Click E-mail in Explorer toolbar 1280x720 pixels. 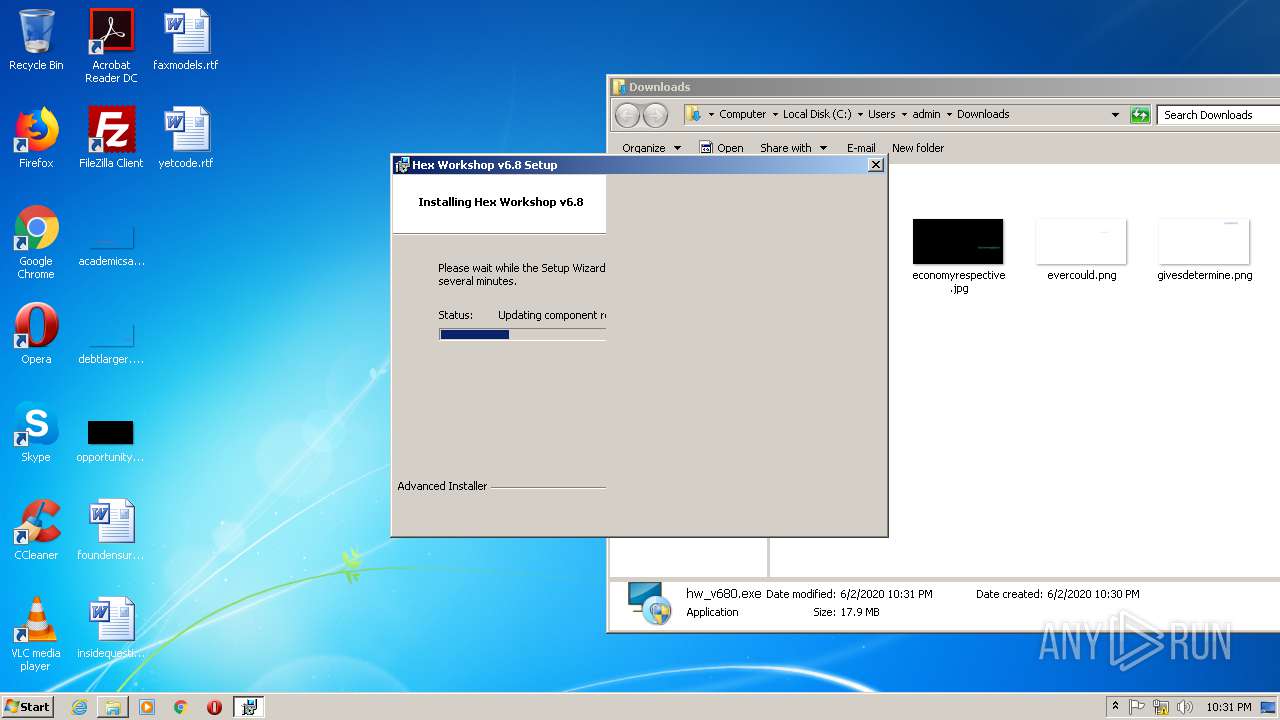[861, 148]
